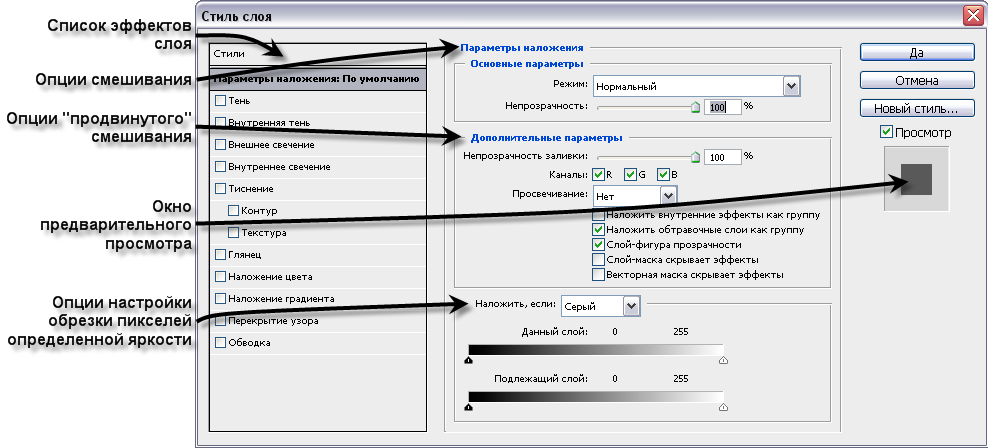Click the gray preview thumbnail square
The width and height of the screenshot is (988, 448).
coord(916,179)
